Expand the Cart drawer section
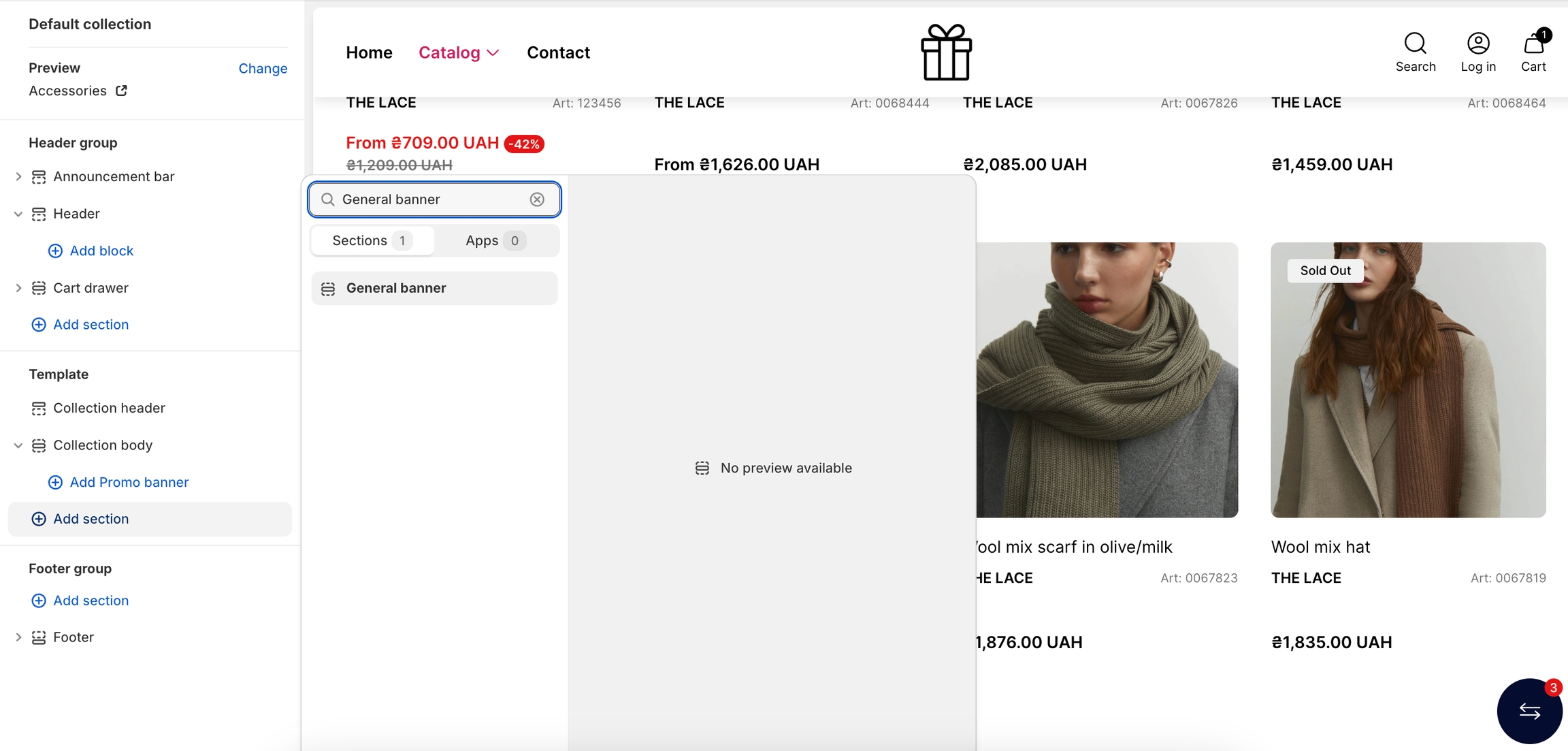 [x=18, y=288]
